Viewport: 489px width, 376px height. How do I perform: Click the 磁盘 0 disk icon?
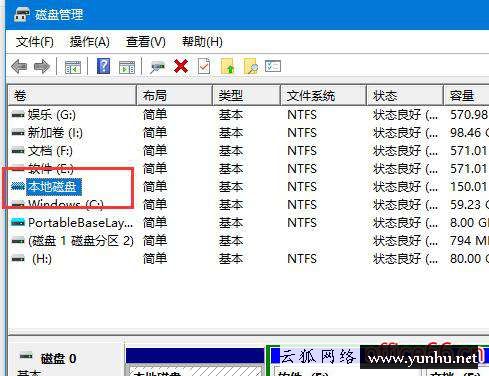[x=26, y=356]
